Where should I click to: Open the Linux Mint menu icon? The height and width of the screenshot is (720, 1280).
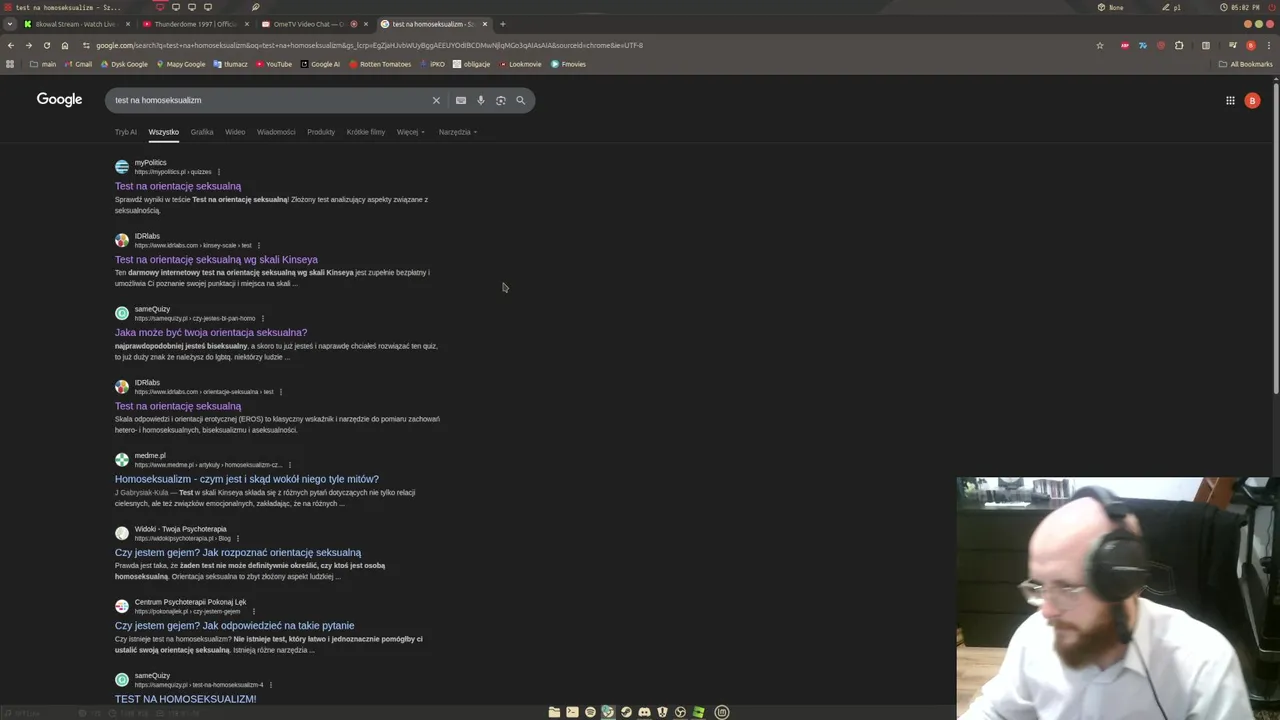(x=722, y=712)
